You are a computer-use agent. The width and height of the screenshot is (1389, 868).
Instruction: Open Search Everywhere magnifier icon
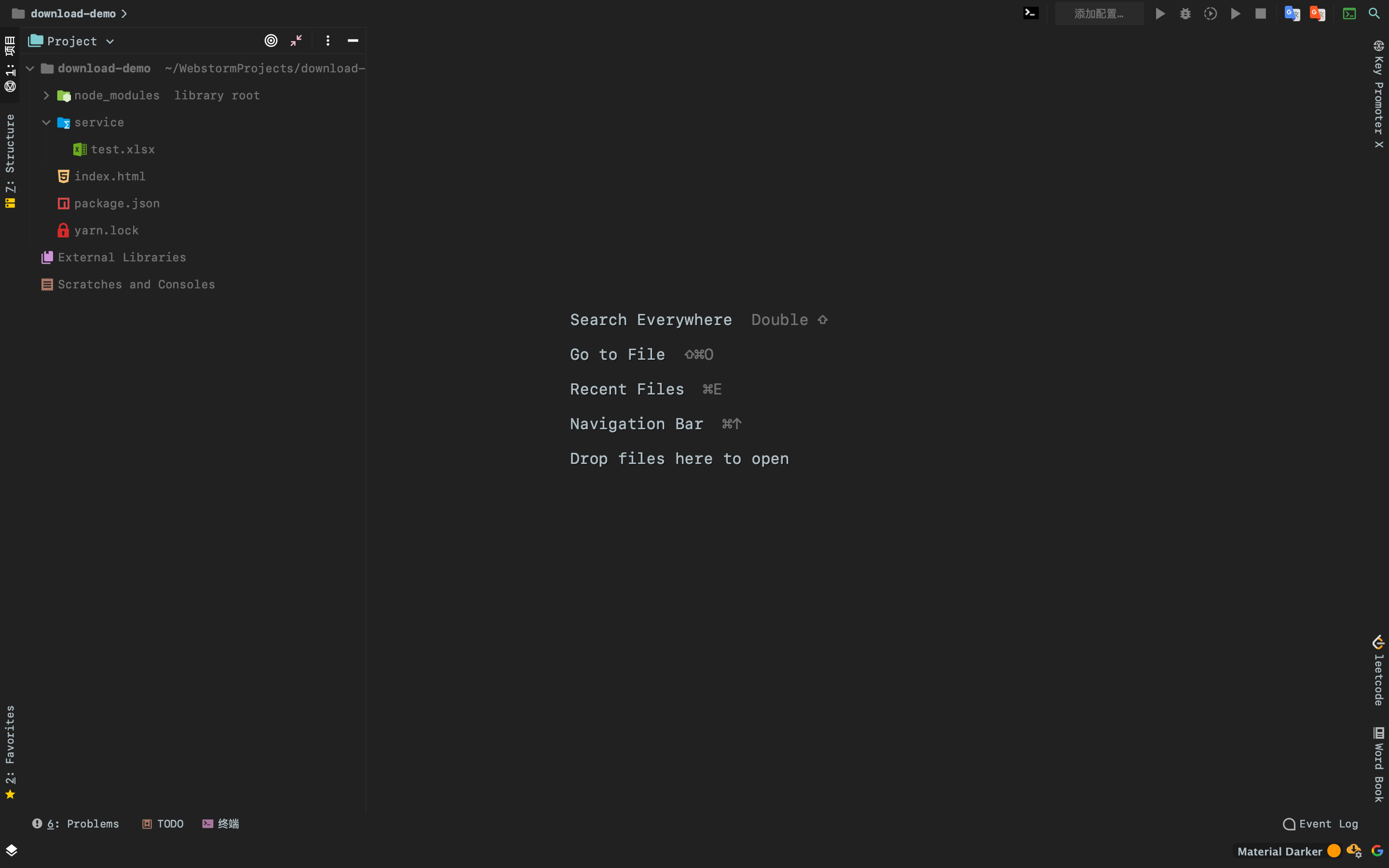pos(1374,14)
